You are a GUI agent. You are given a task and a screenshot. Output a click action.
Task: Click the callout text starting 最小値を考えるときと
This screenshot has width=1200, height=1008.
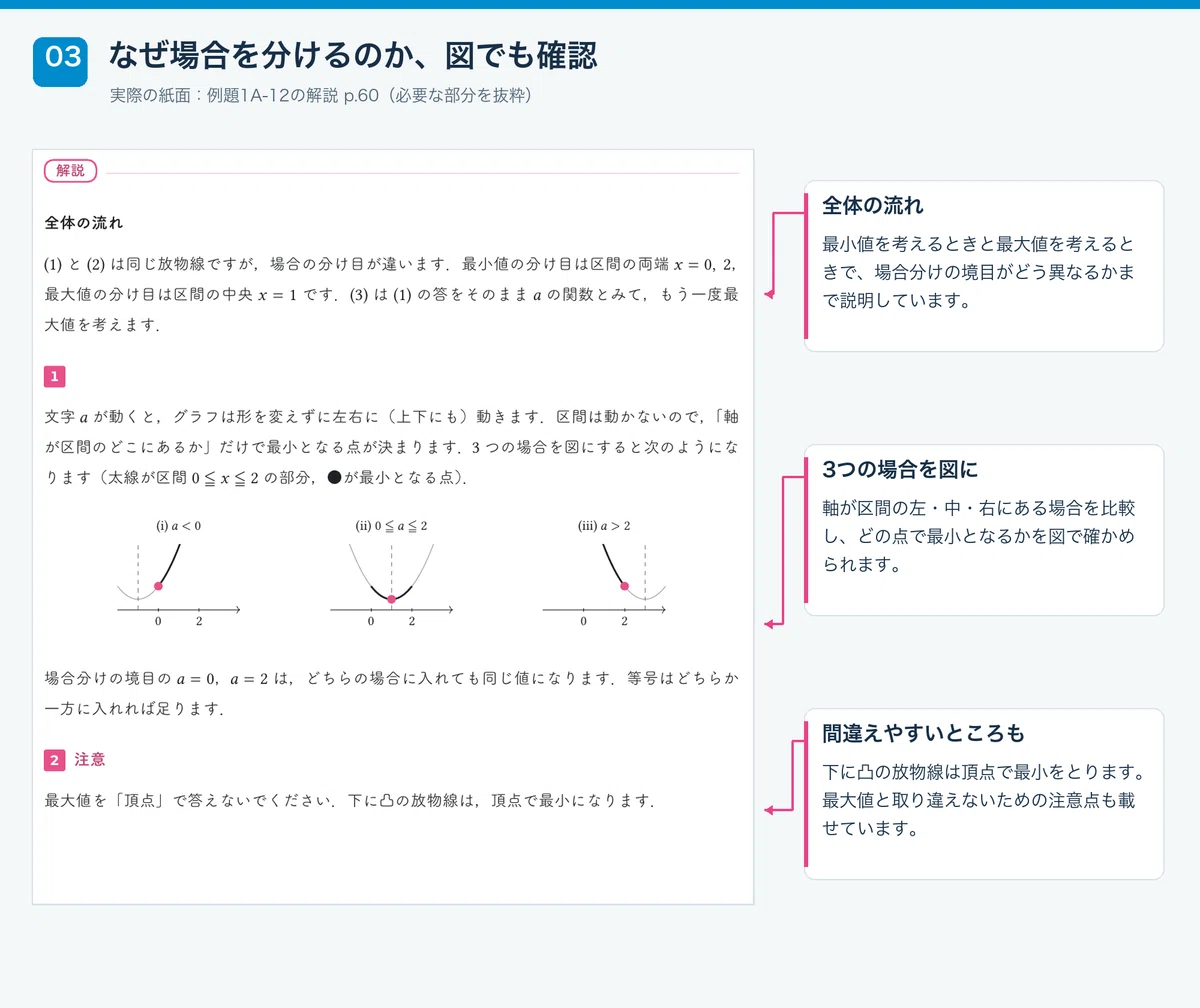[978, 273]
